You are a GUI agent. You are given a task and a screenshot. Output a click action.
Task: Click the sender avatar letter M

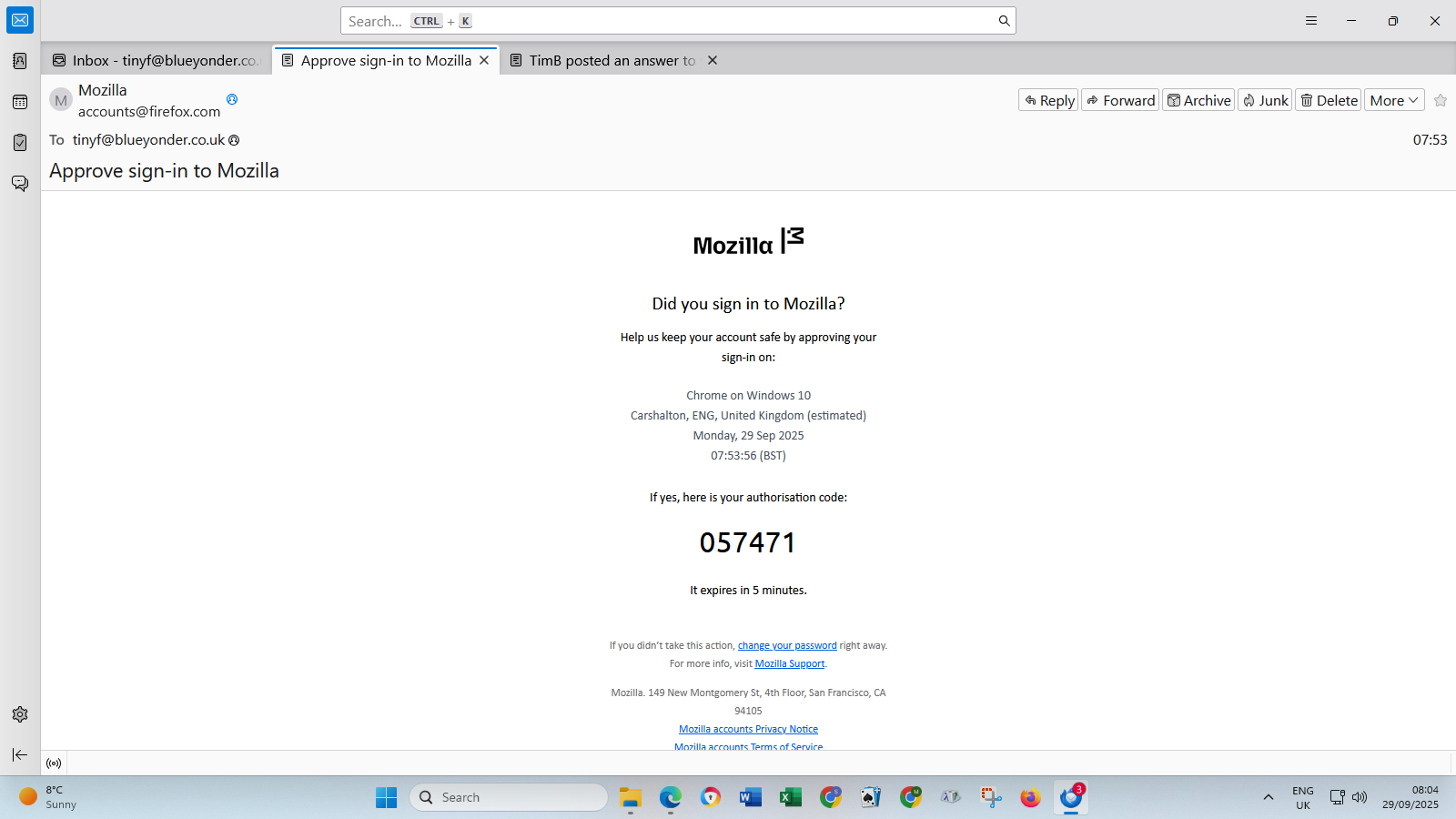pyautogui.click(x=61, y=100)
